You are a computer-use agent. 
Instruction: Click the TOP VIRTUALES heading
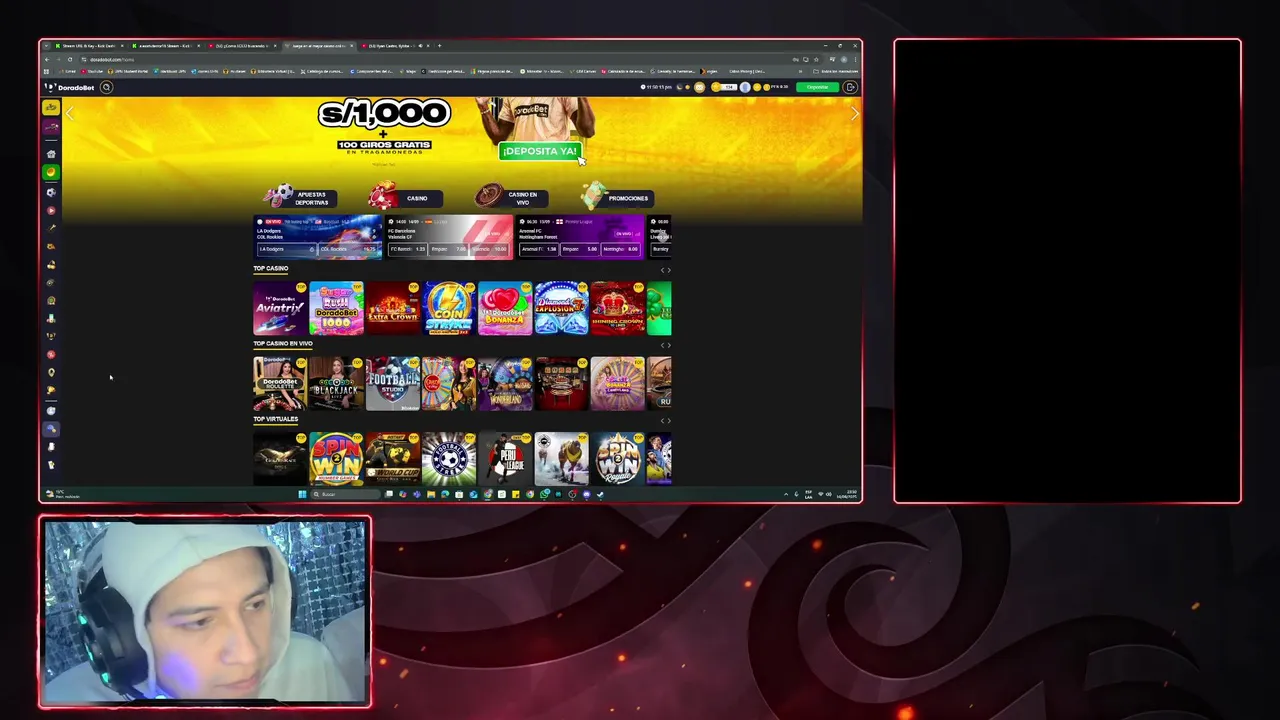point(275,419)
